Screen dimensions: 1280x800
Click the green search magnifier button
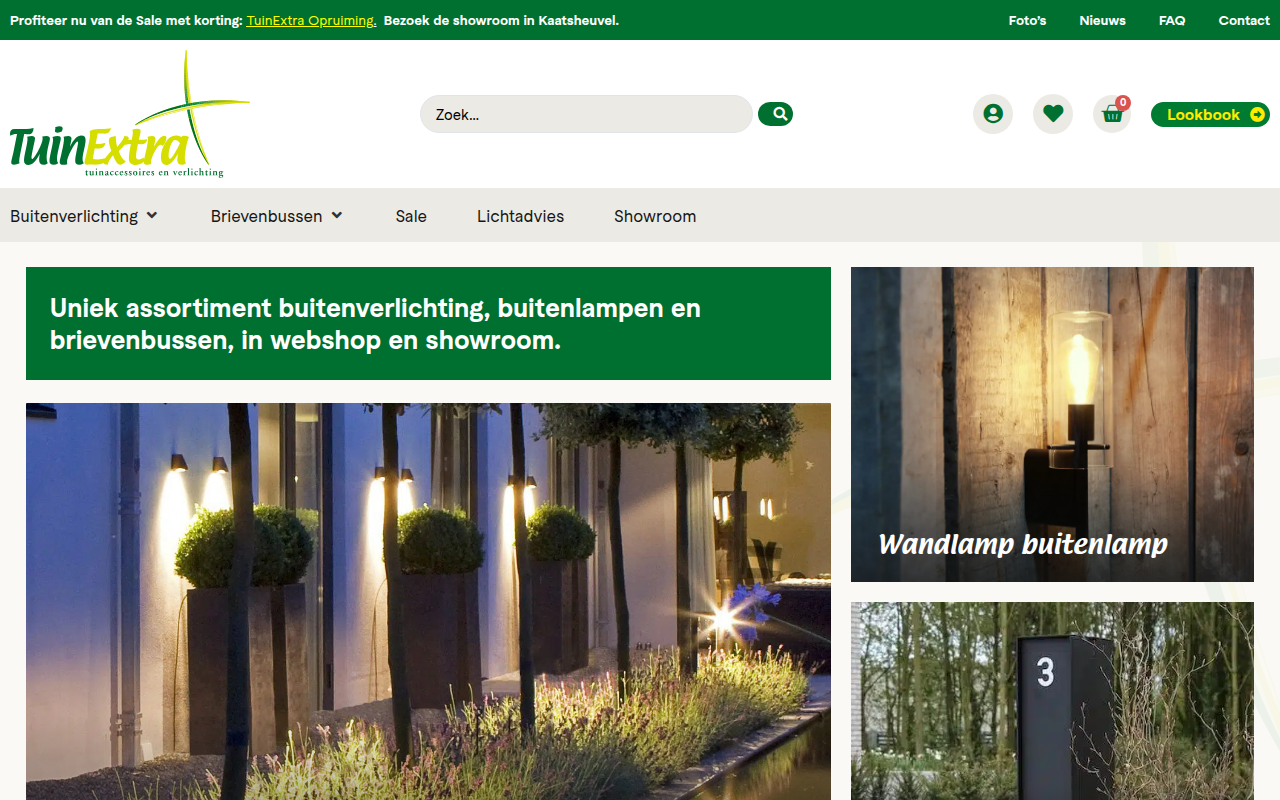(775, 114)
